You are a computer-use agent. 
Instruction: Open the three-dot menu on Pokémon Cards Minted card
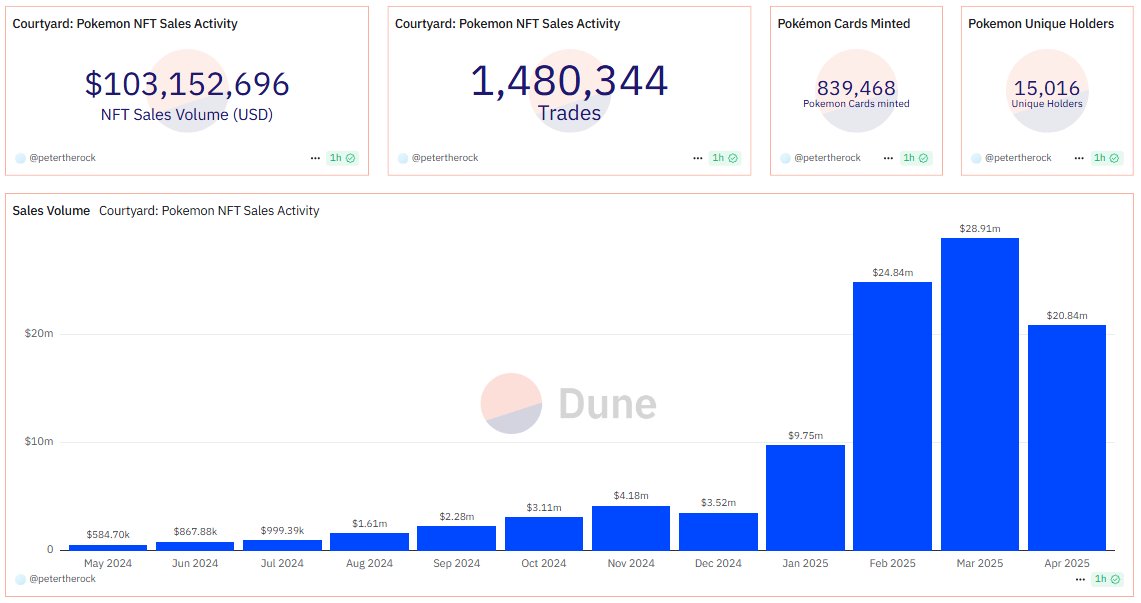888,158
